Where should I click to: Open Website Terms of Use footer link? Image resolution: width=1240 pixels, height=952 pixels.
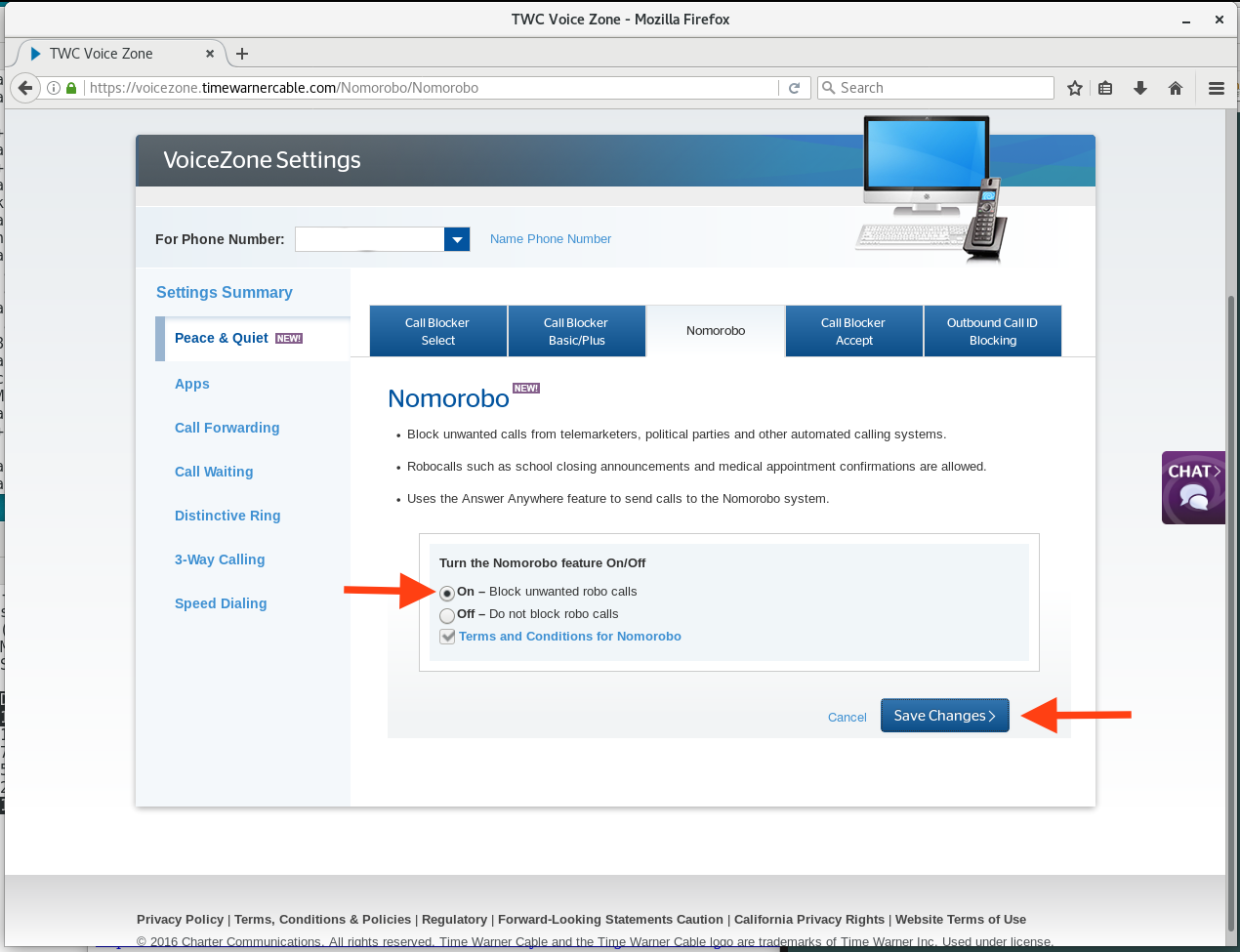(961, 920)
